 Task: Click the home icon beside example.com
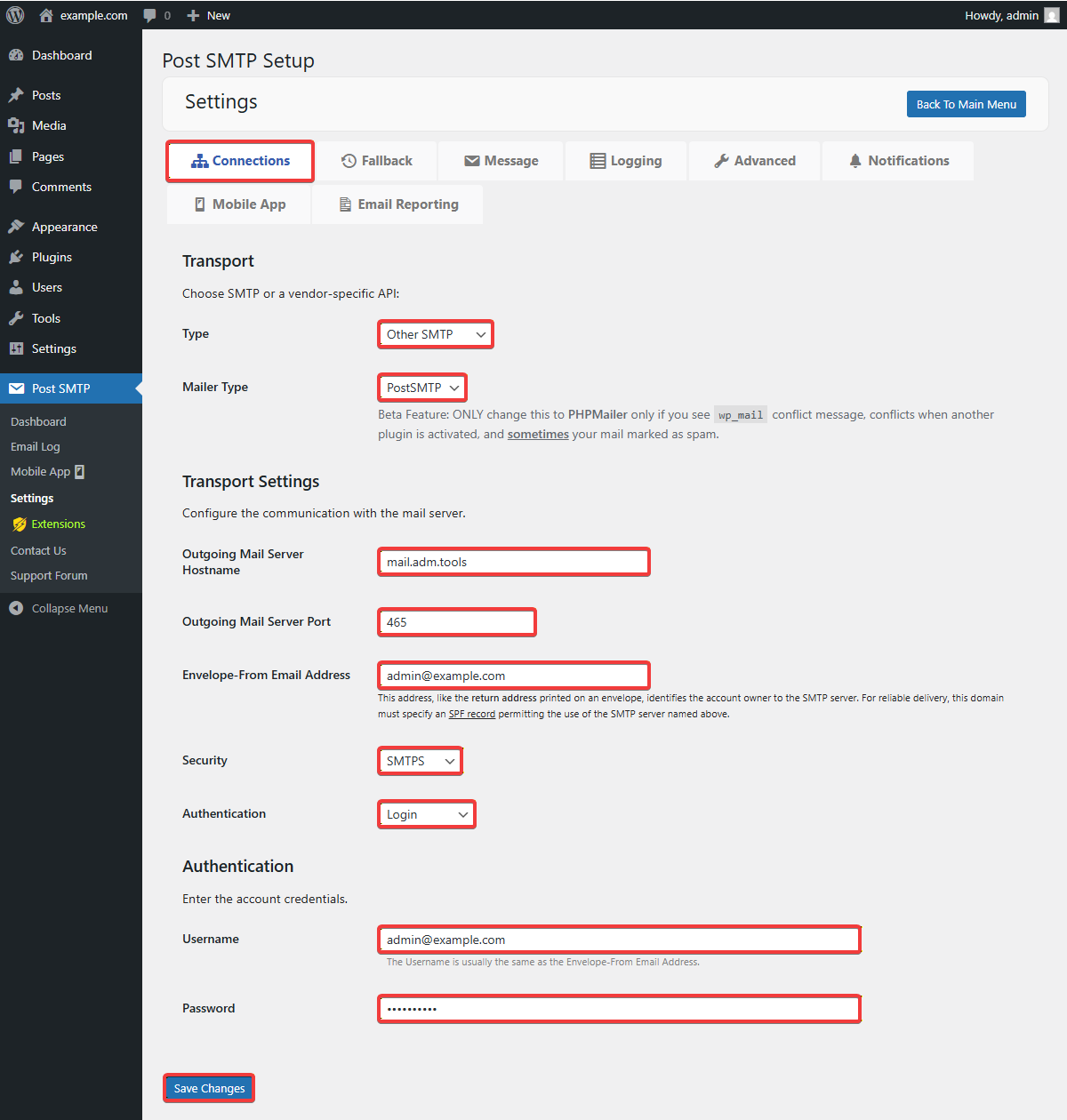[x=46, y=15]
